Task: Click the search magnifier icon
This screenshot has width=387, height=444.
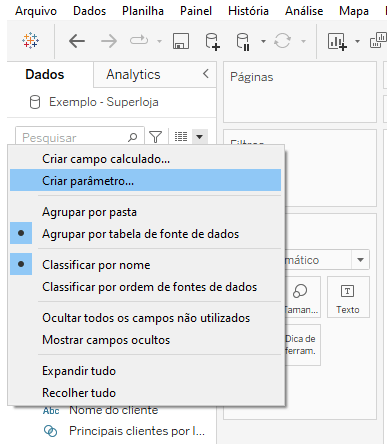Action: 132,137
